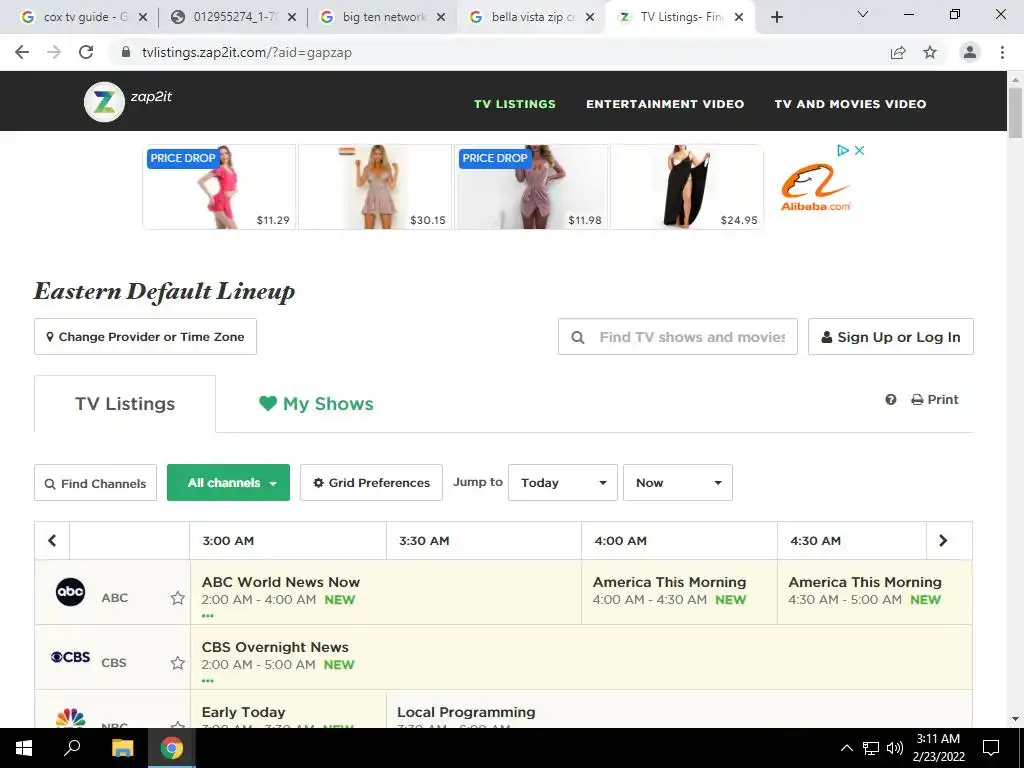Open America This Morning 4:30 AM listing
Viewport: 1024px width, 768px height.
pos(874,592)
